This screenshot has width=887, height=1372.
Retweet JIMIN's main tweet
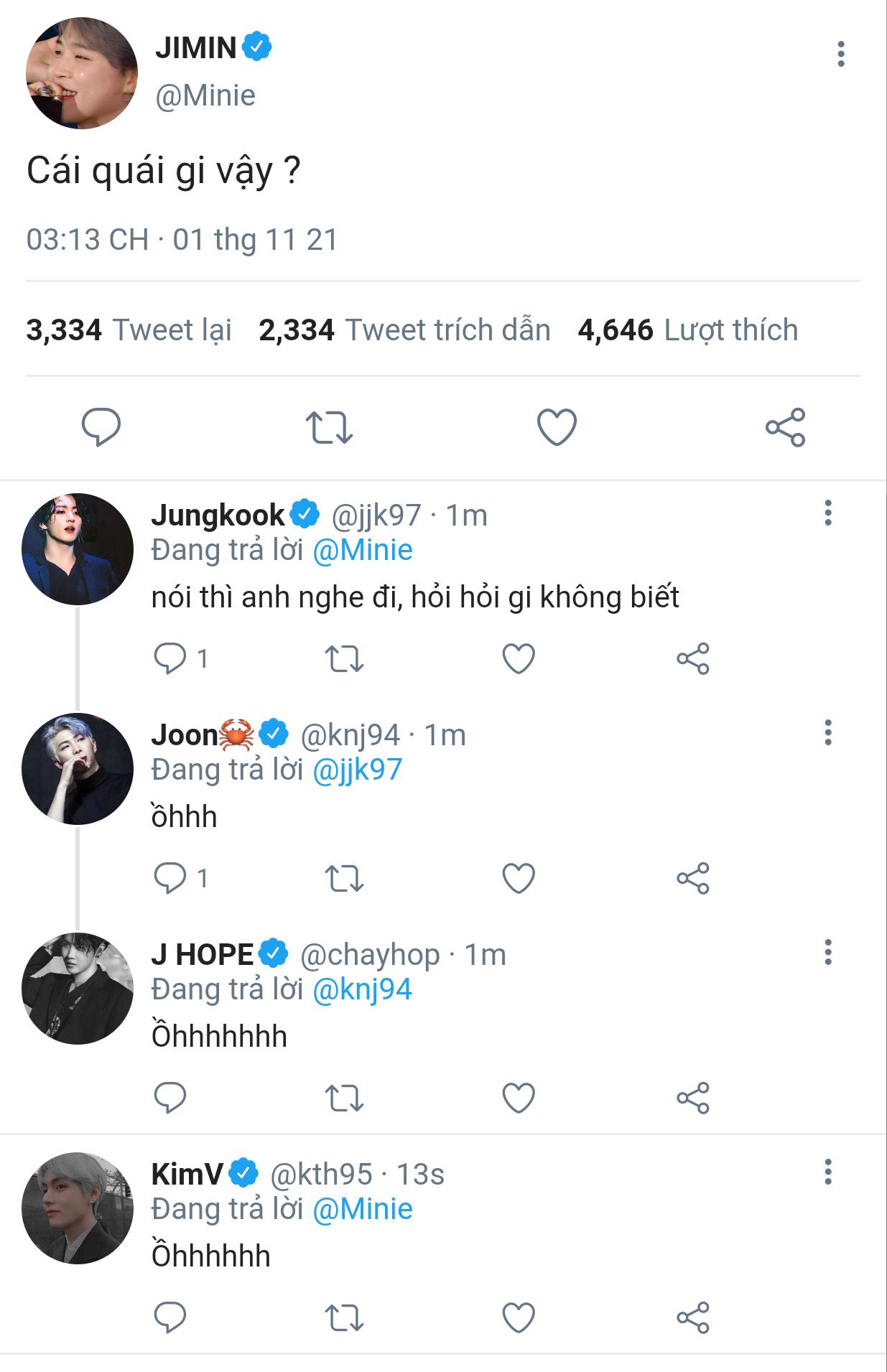point(329,427)
